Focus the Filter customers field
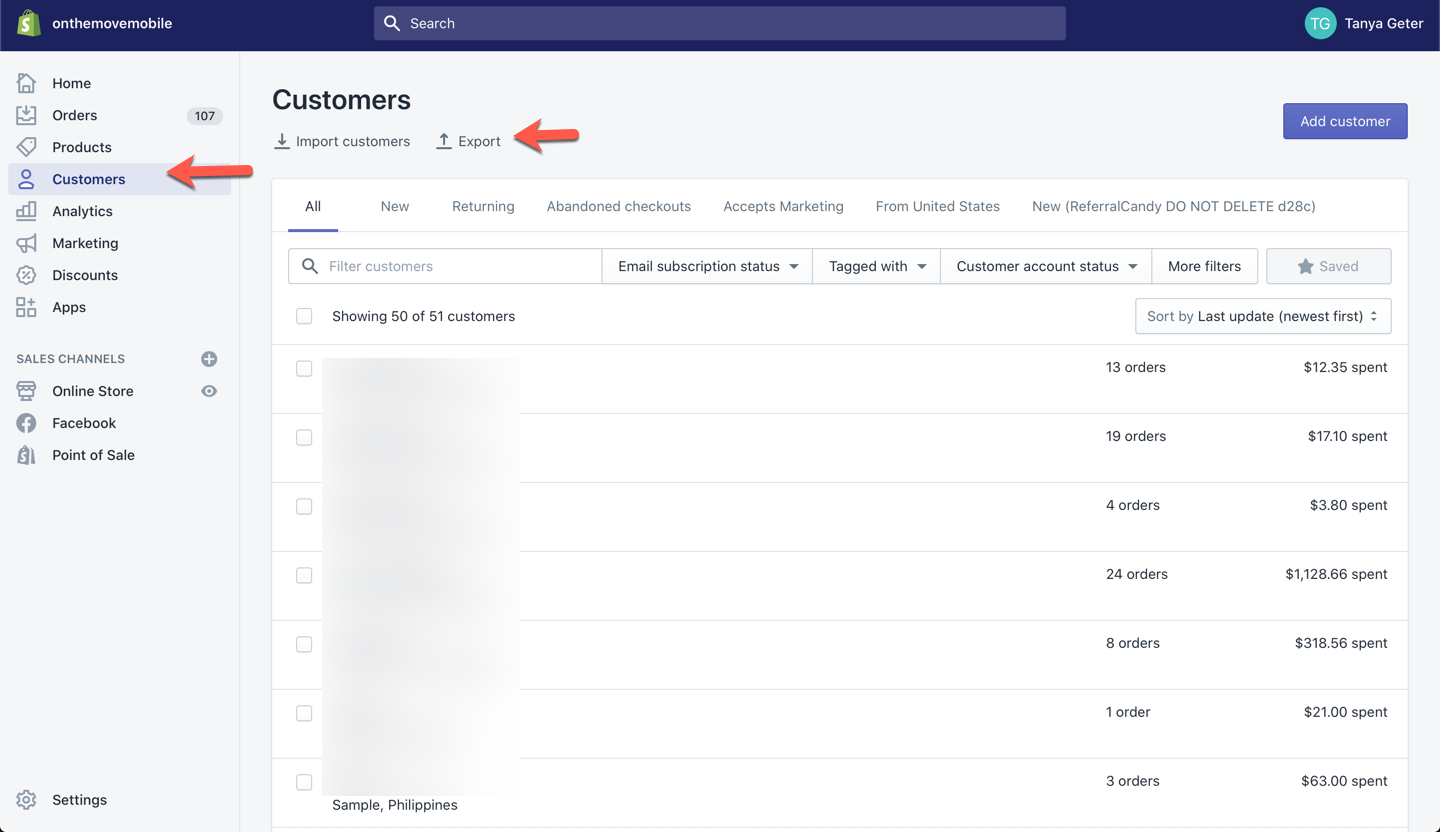Screen dimensions: 1440x832 coord(445,266)
